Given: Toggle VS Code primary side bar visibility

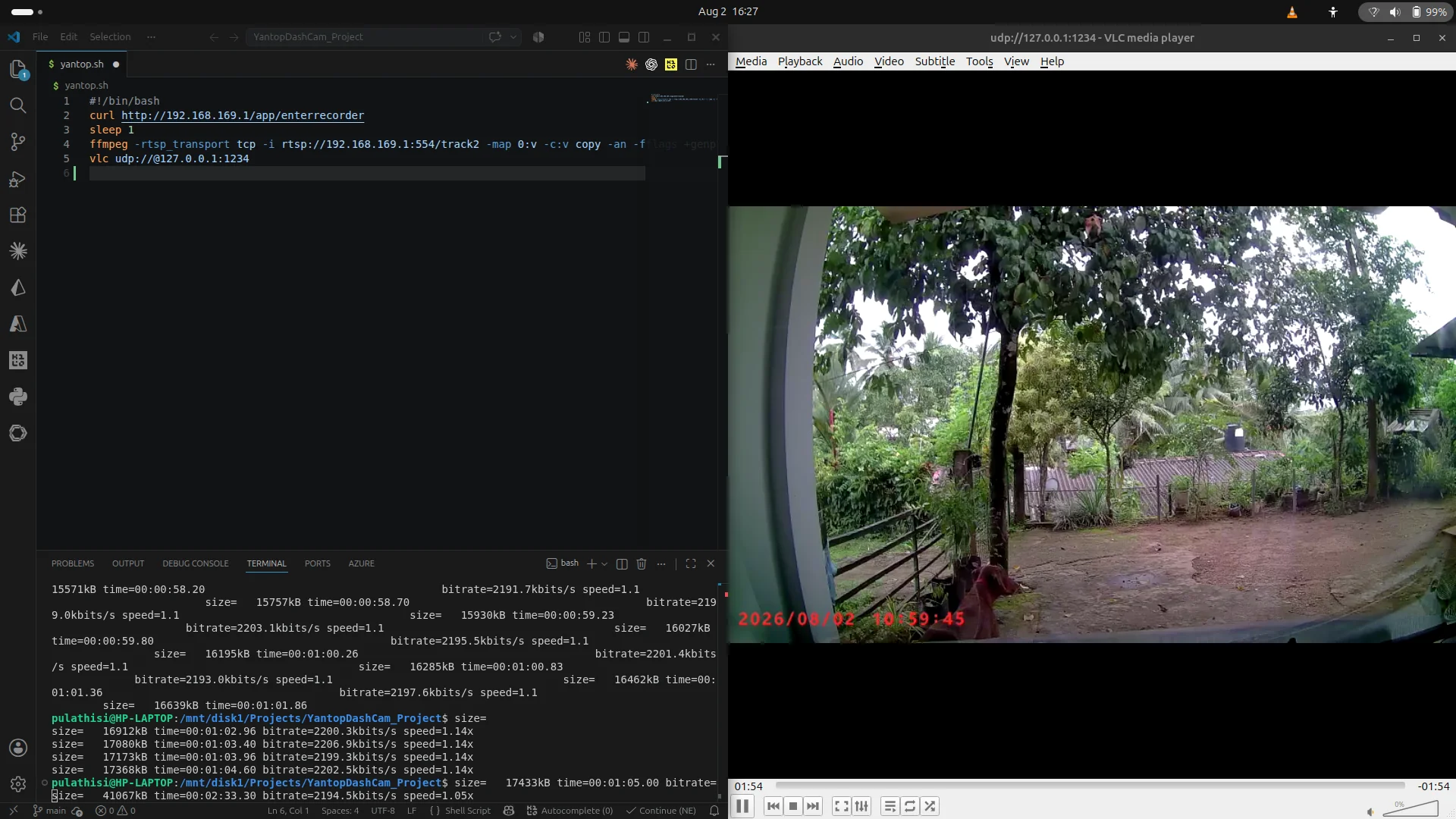Looking at the screenshot, I should 604,37.
